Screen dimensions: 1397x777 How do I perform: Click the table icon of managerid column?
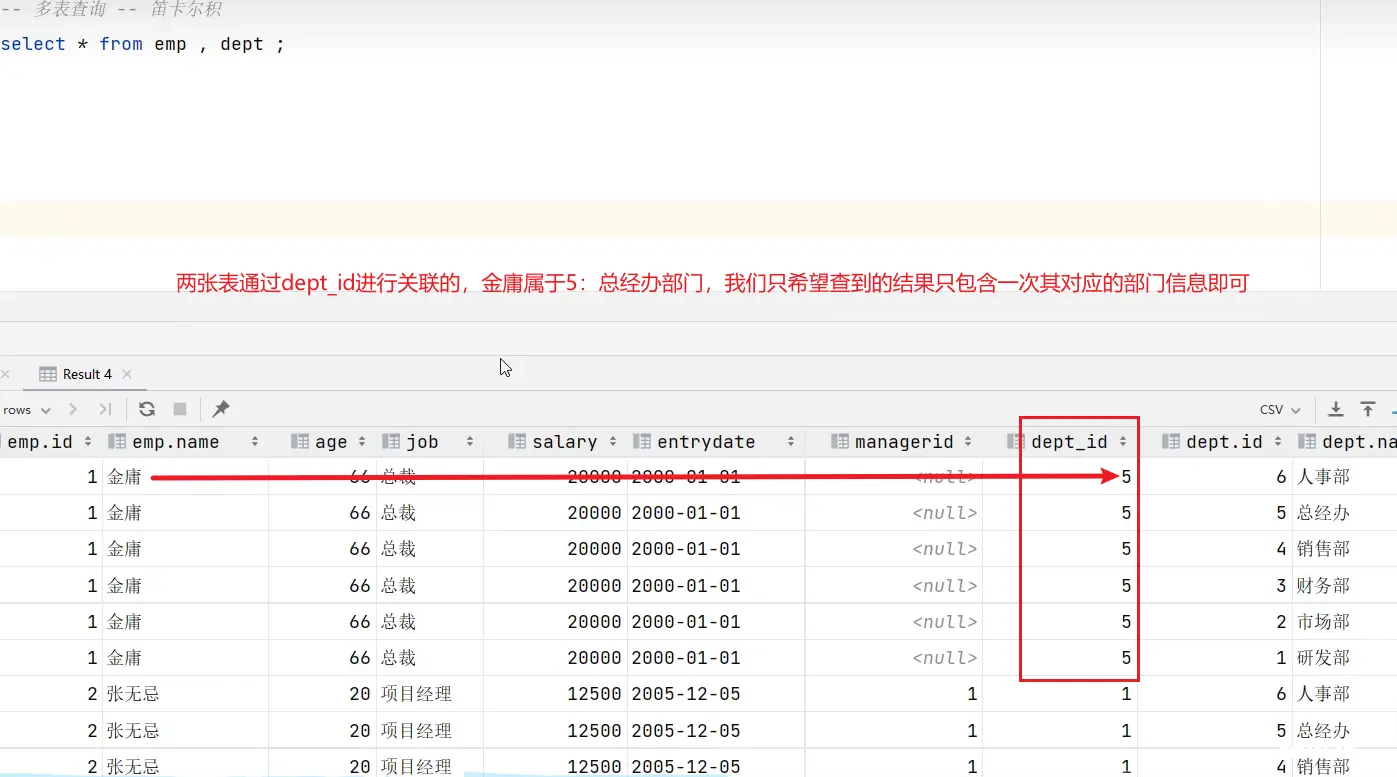tap(840, 442)
